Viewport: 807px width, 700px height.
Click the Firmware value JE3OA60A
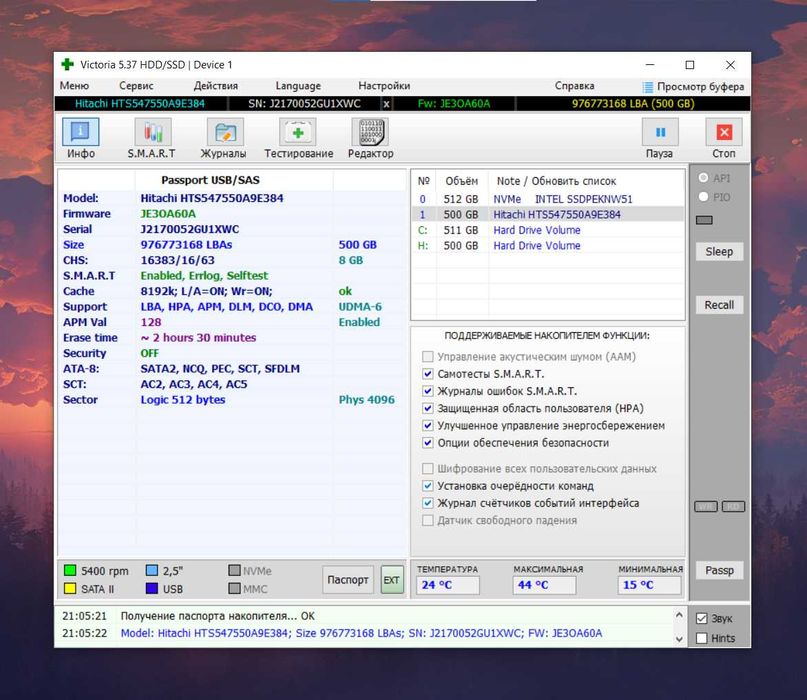coord(168,214)
